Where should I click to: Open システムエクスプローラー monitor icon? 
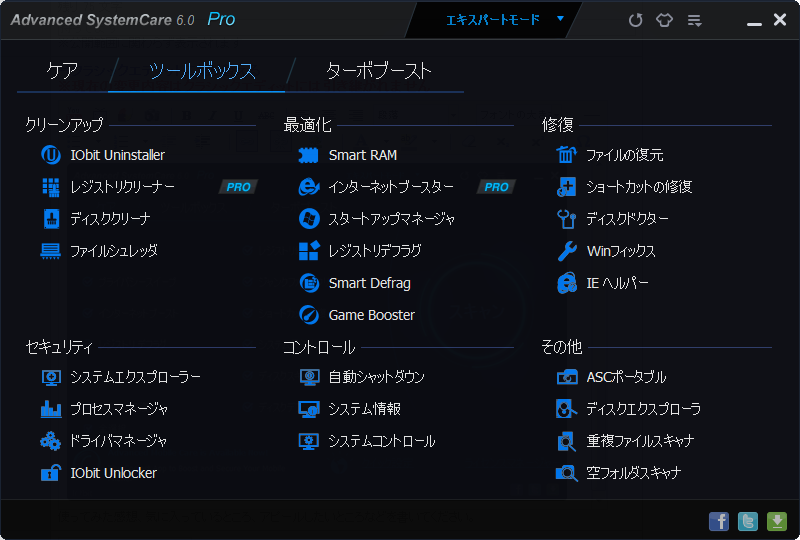[x=51, y=378]
